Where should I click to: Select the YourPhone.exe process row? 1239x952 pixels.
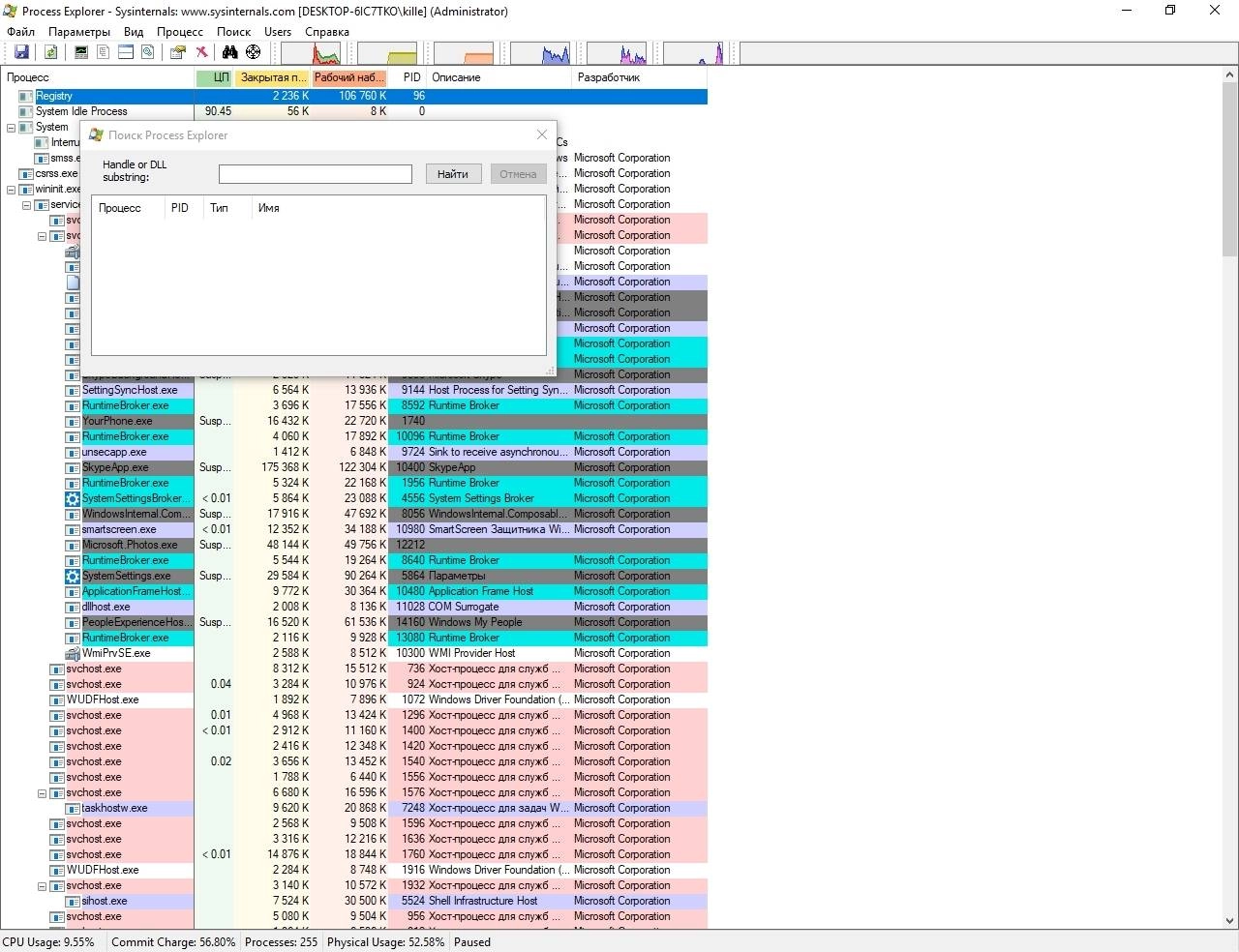(353, 421)
